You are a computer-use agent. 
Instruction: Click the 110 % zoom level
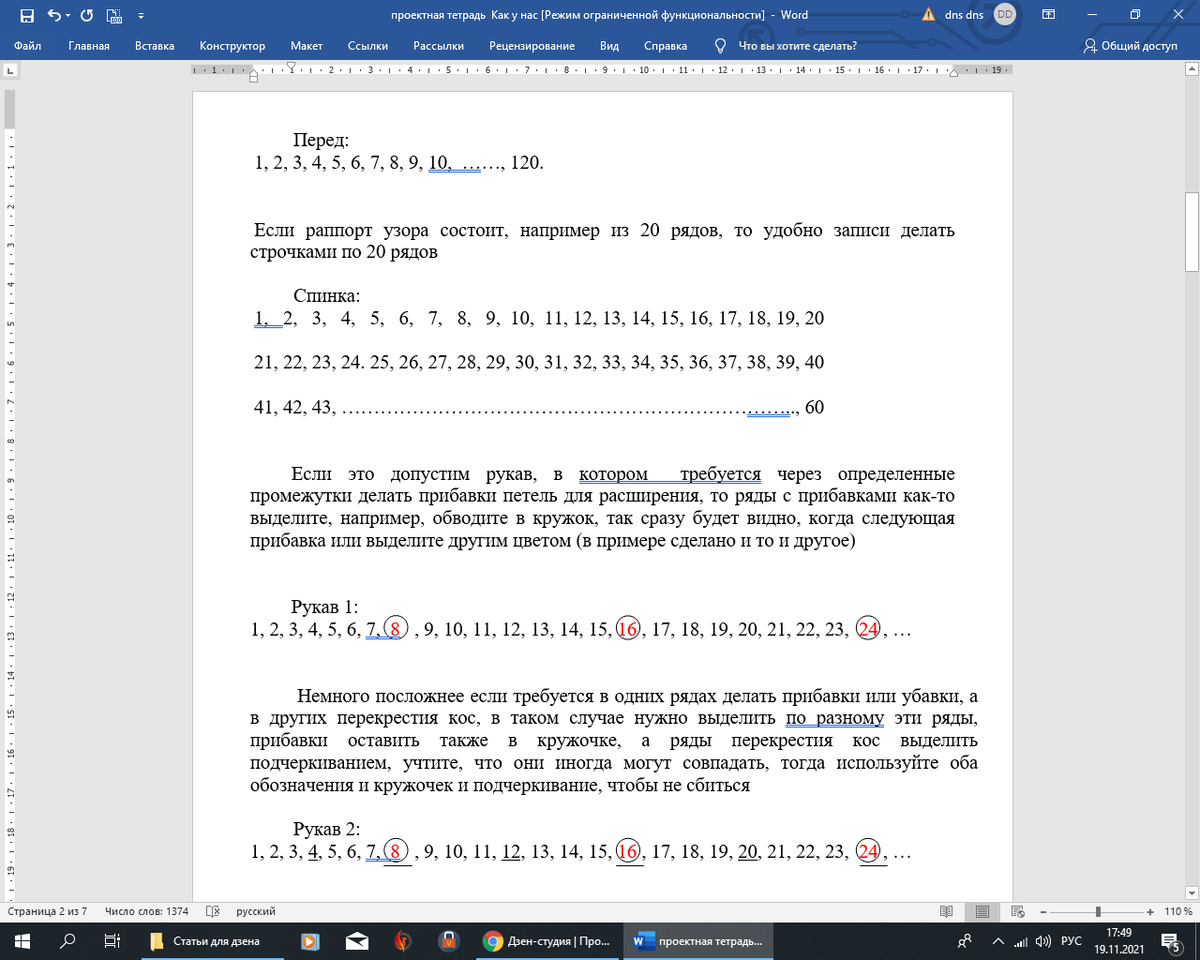tap(1177, 911)
